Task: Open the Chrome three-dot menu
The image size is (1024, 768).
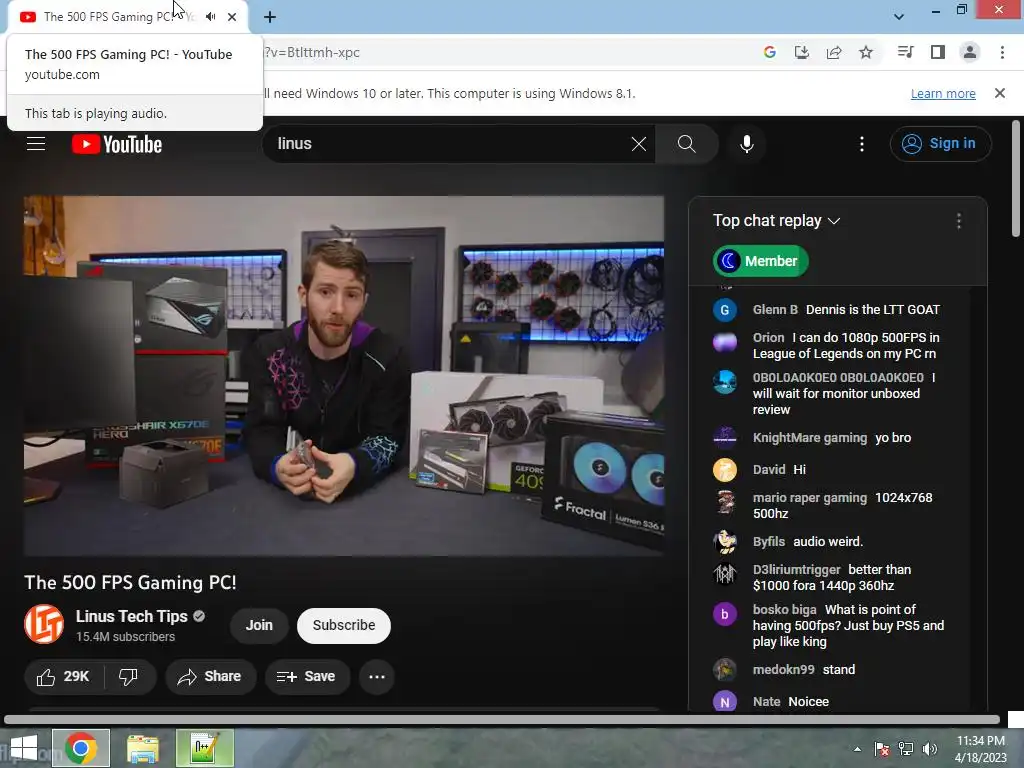Action: (x=1002, y=52)
